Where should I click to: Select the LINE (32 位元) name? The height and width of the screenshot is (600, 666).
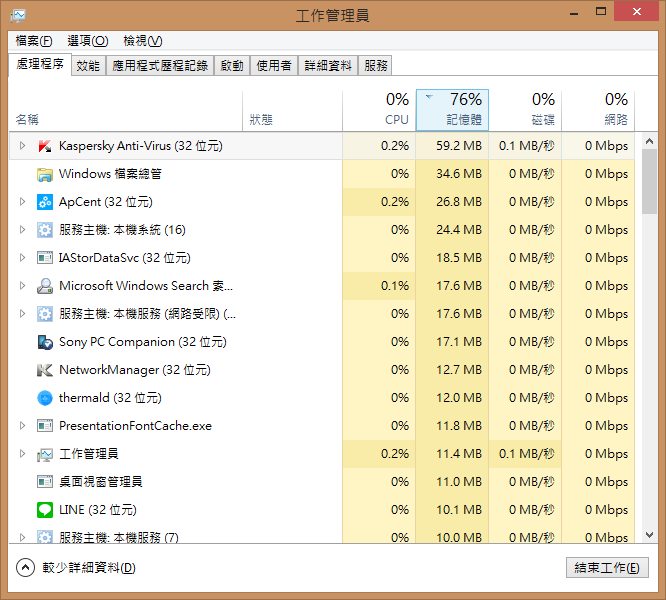pos(98,510)
